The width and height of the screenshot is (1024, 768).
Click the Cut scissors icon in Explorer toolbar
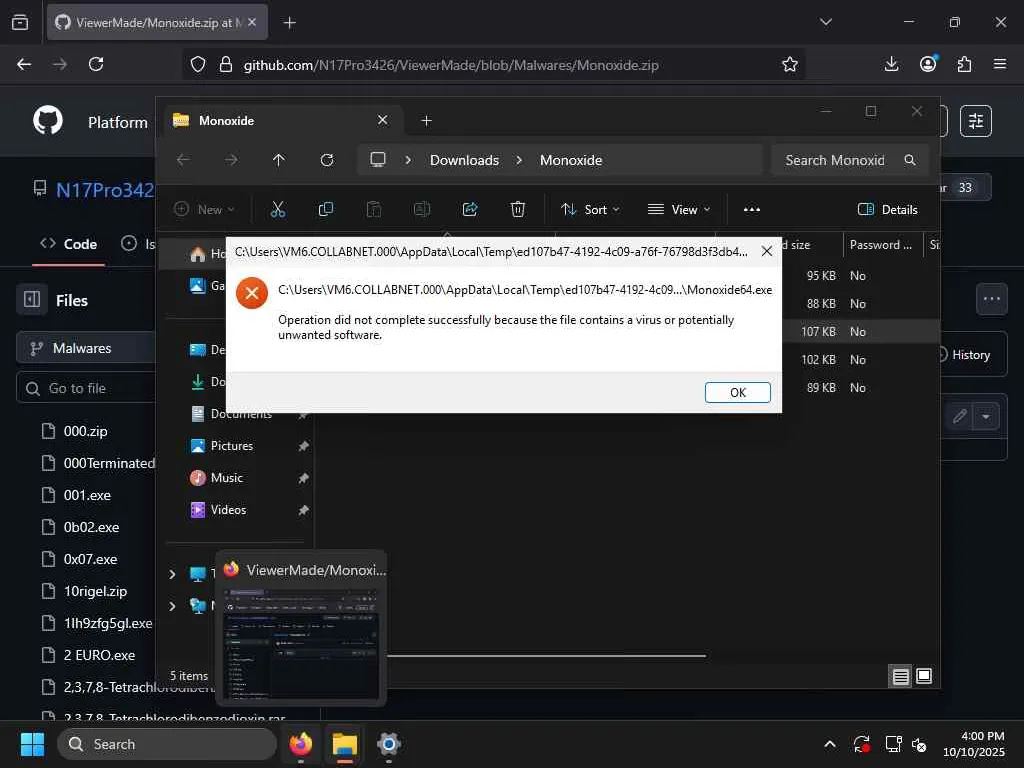tap(278, 209)
